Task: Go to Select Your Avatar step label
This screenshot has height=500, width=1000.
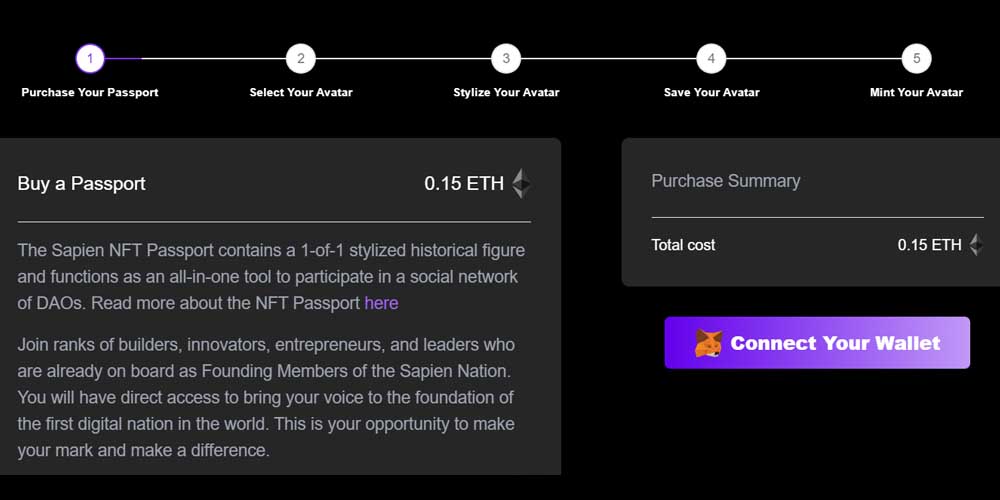Action: [x=301, y=92]
